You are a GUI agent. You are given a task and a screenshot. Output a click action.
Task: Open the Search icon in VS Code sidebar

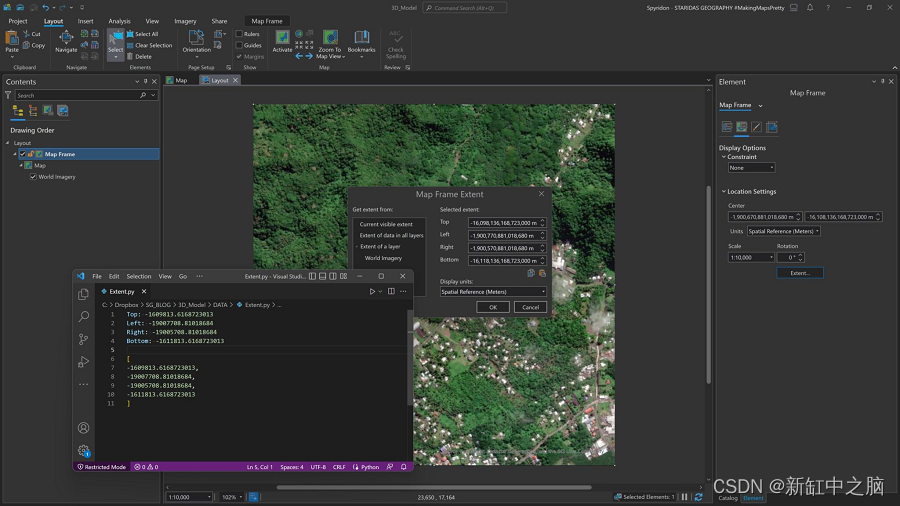pos(84,317)
